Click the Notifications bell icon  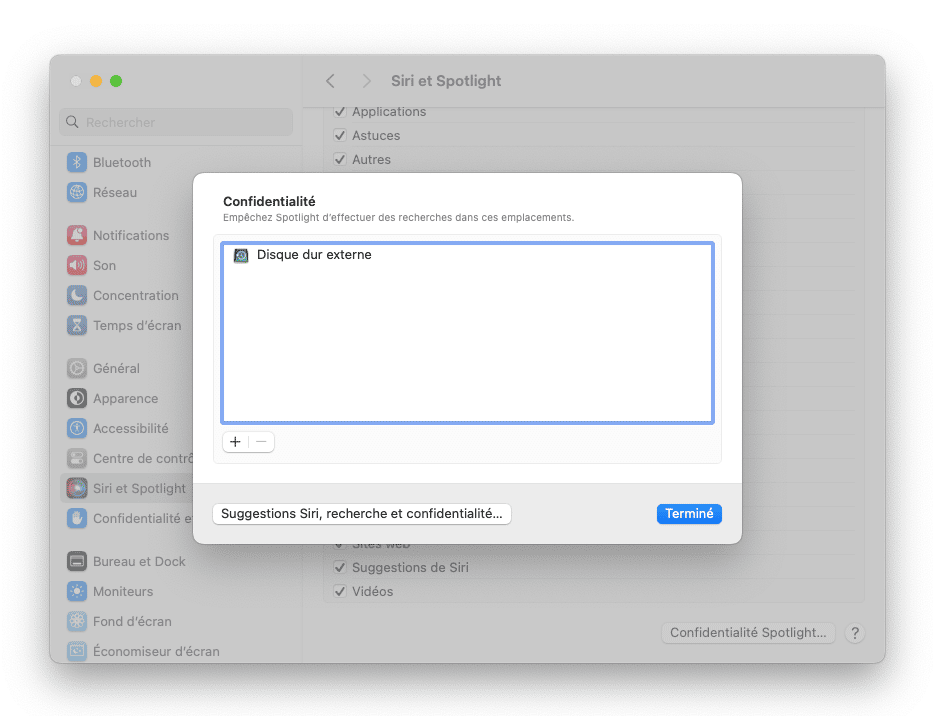77,235
